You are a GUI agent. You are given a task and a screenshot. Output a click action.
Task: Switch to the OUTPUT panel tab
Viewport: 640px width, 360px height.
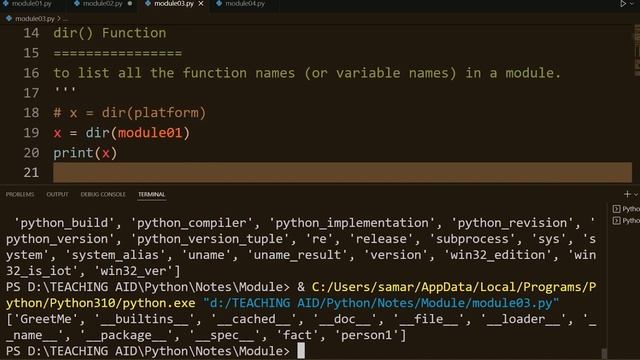tap(57, 194)
